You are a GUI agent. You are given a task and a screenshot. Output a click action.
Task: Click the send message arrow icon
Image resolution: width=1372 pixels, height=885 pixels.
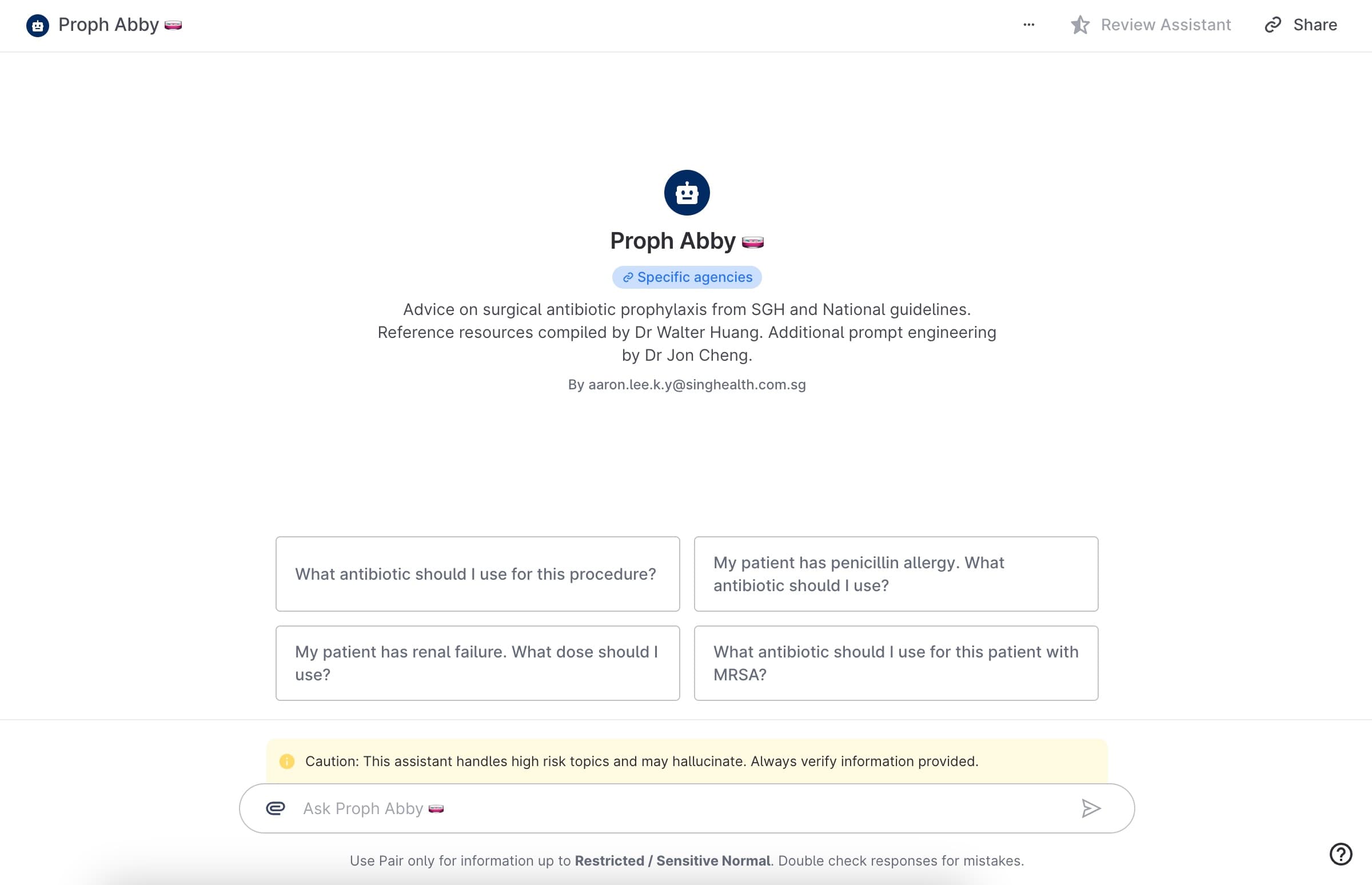coord(1091,807)
